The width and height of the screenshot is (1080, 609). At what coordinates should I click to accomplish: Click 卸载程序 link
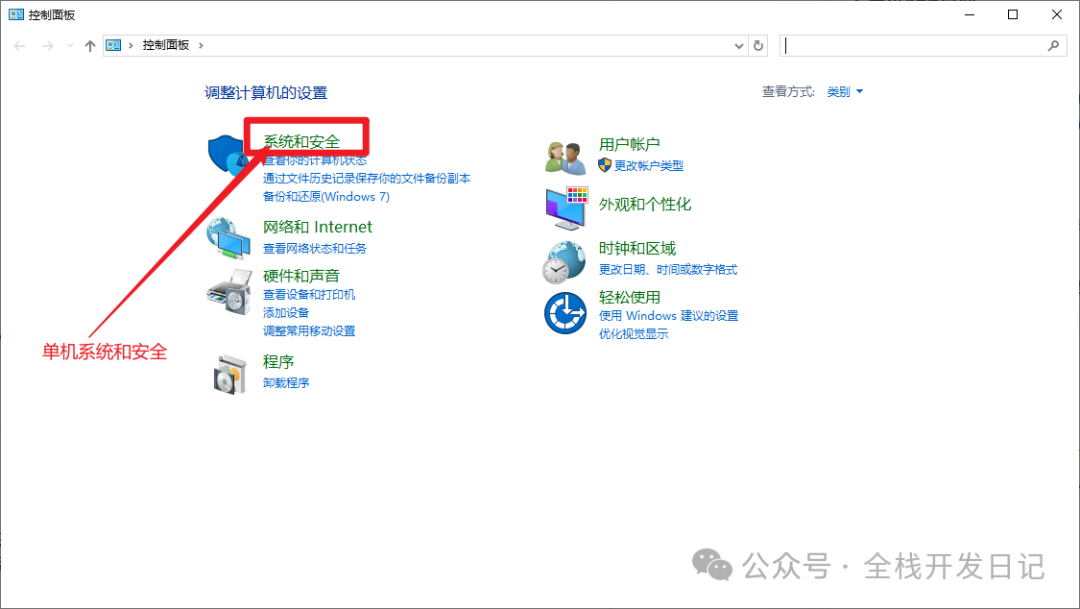(x=286, y=382)
